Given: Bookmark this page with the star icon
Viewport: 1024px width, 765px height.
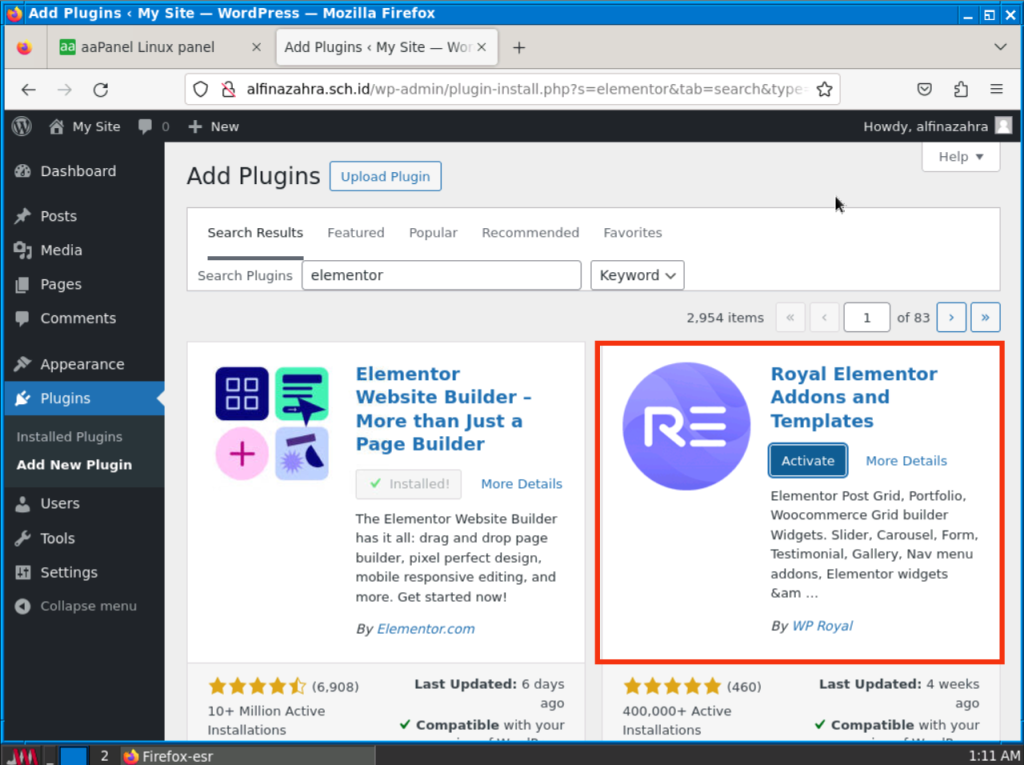Looking at the screenshot, I should pos(824,89).
